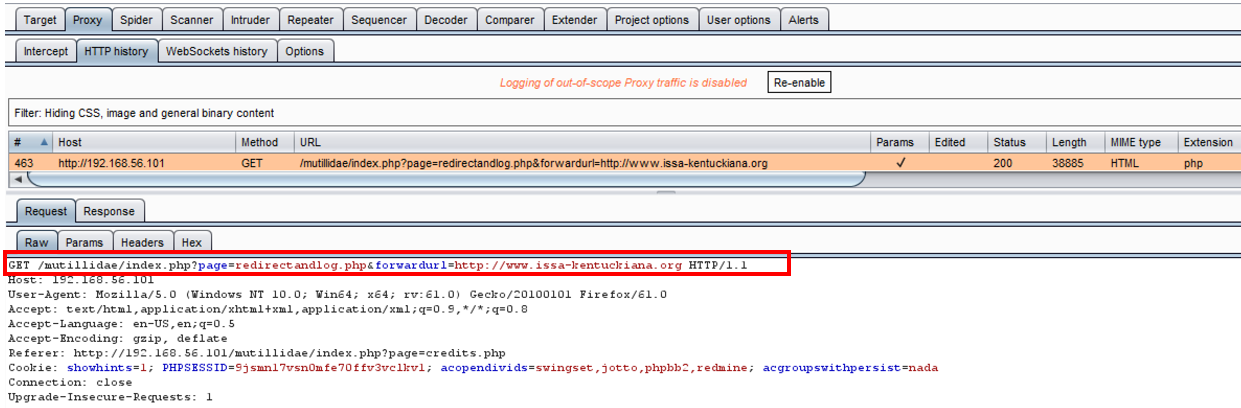
Task: Click the Params checkmark in row 463
Action: tap(900, 162)
